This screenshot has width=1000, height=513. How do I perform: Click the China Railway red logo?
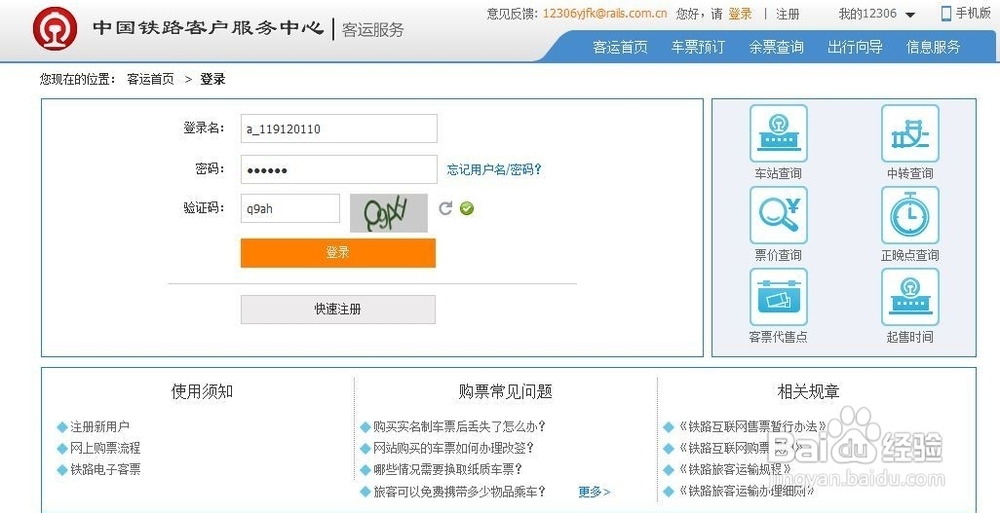click(x=55, y=29)
